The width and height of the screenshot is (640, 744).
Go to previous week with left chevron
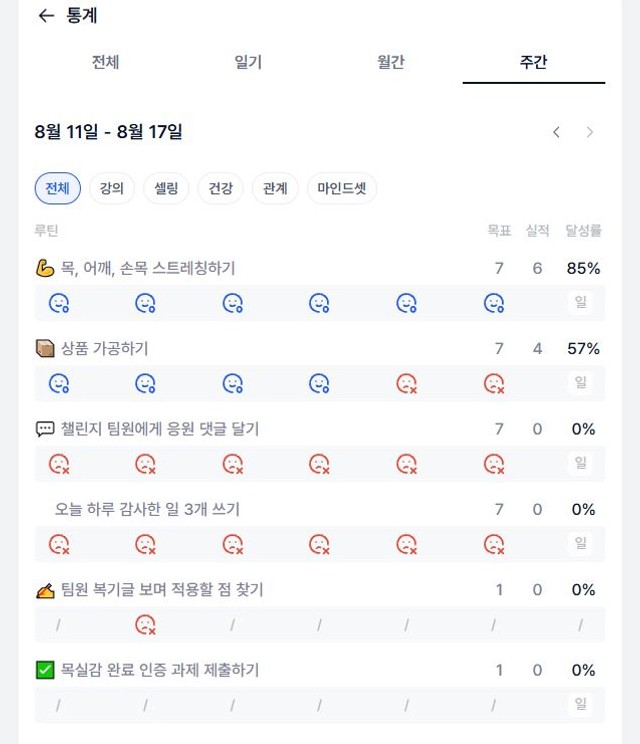click(557, 132)
